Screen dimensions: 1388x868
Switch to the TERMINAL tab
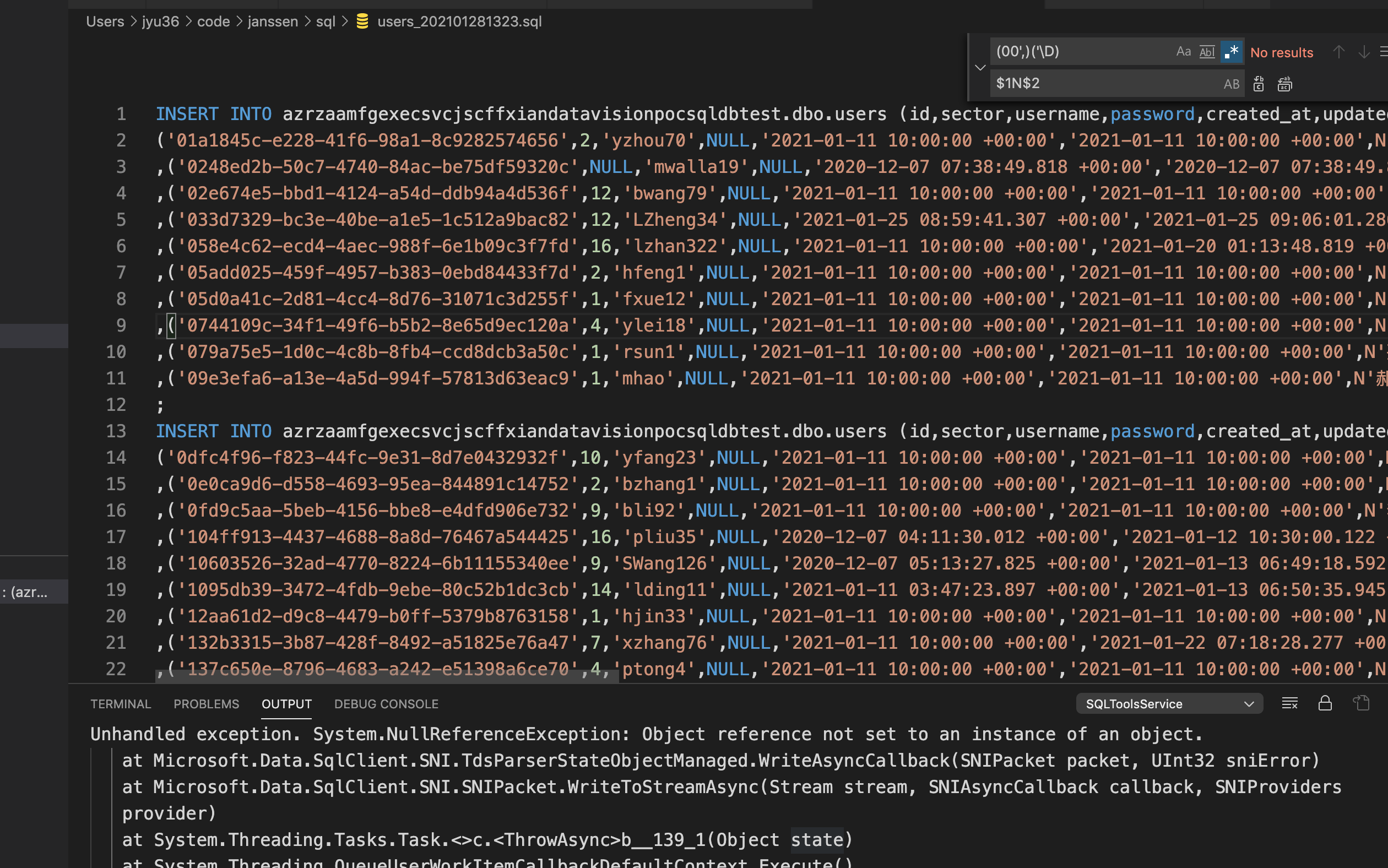pos(121,704)
